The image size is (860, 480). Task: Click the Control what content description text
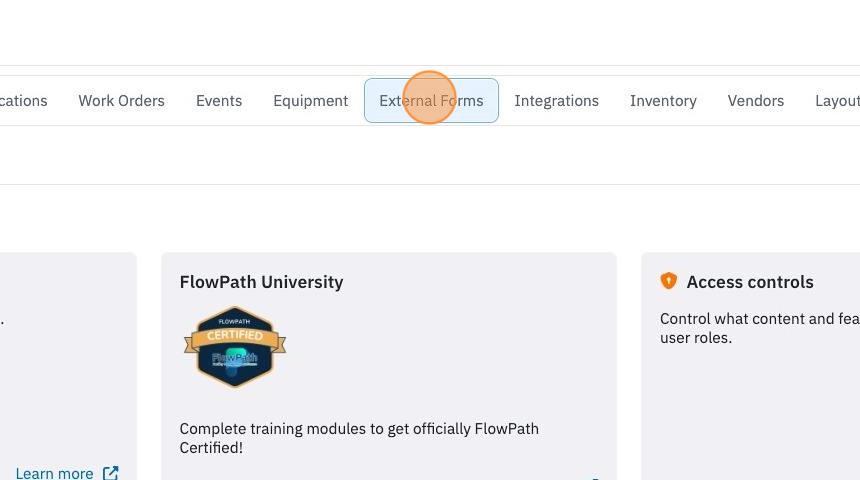point(760,328)
